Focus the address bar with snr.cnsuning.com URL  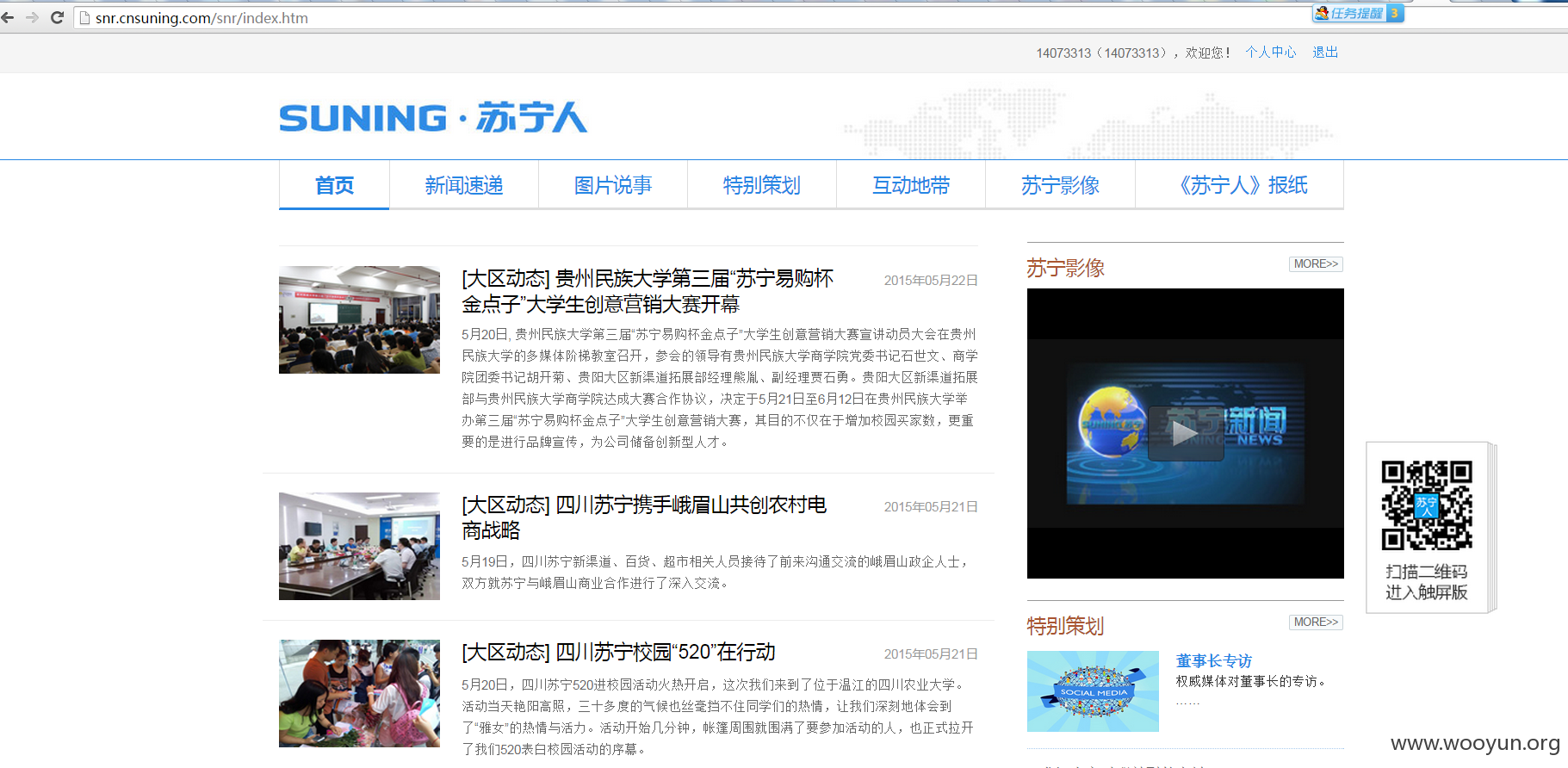tap(689, 18)
